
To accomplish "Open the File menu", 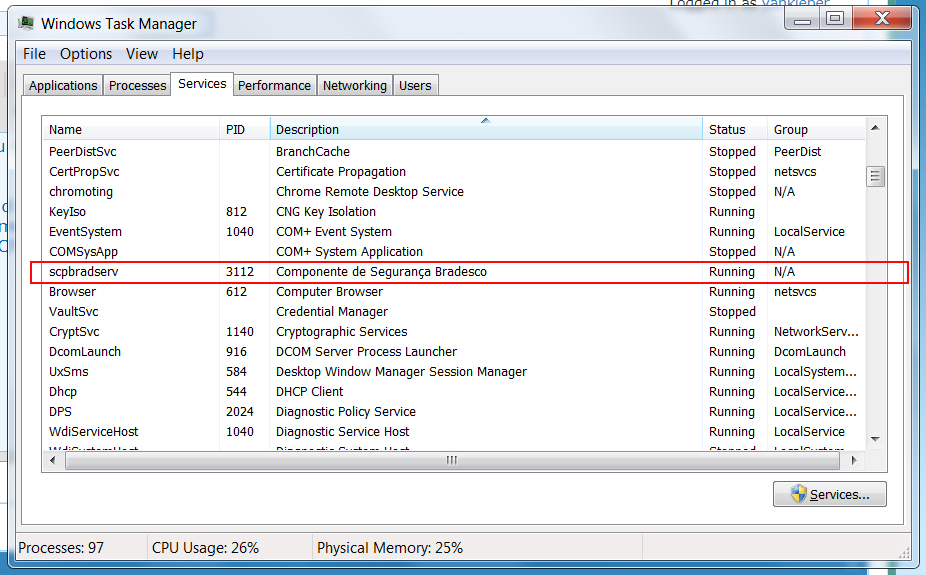I will coord(34,54).
